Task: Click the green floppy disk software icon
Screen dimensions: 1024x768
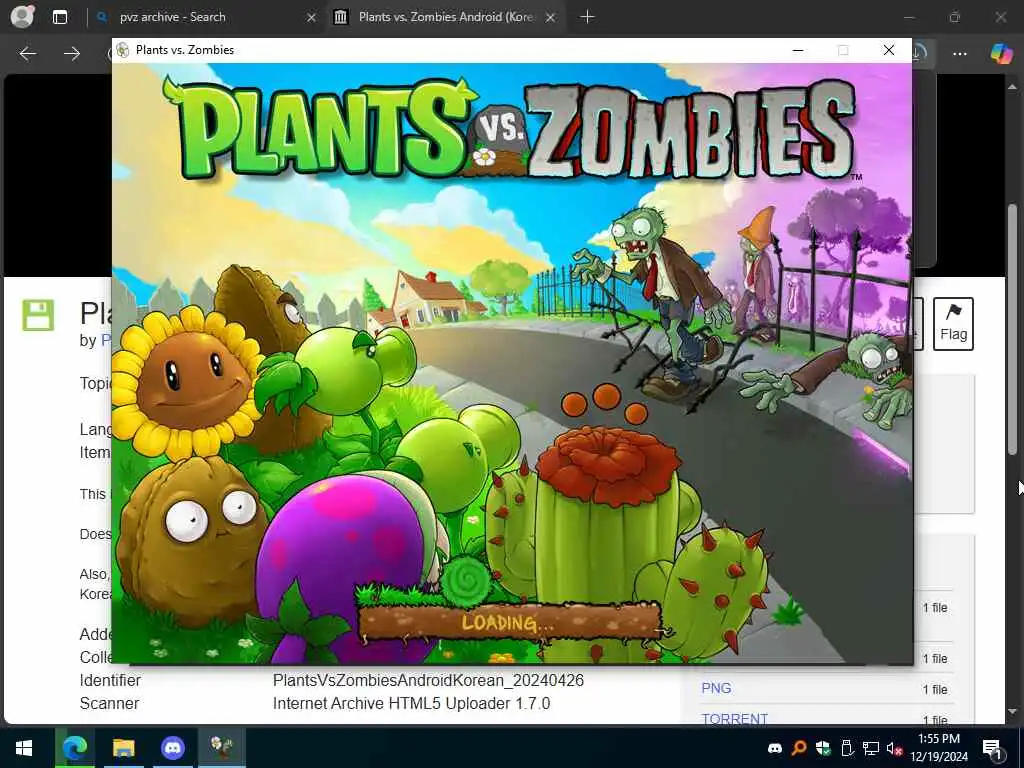Action: point(38,315)
